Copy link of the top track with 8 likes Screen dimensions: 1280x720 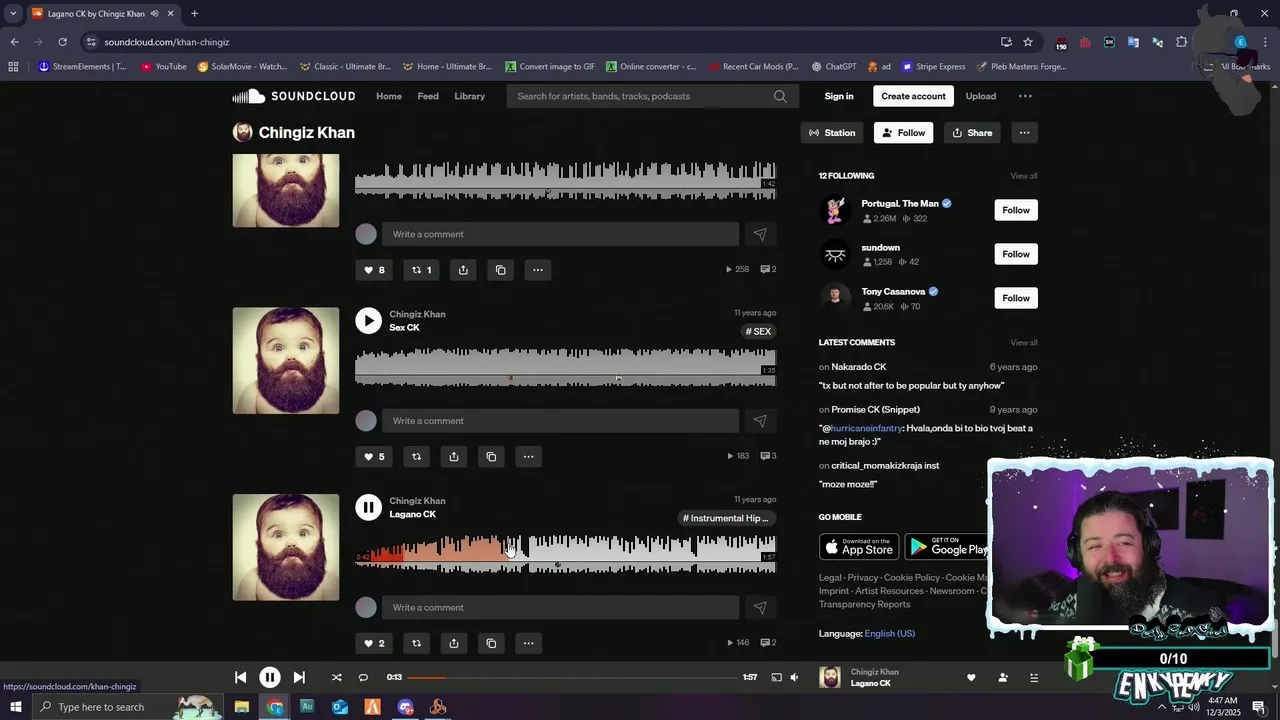point(501,270)
